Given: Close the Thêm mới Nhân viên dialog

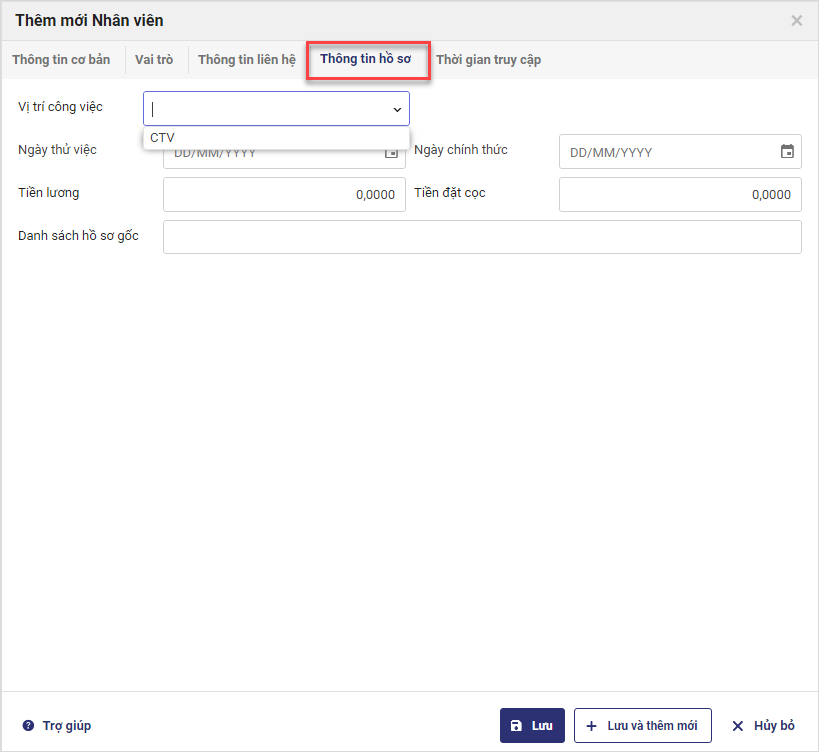Looking at the screenshot, I should tap(796, 20).
